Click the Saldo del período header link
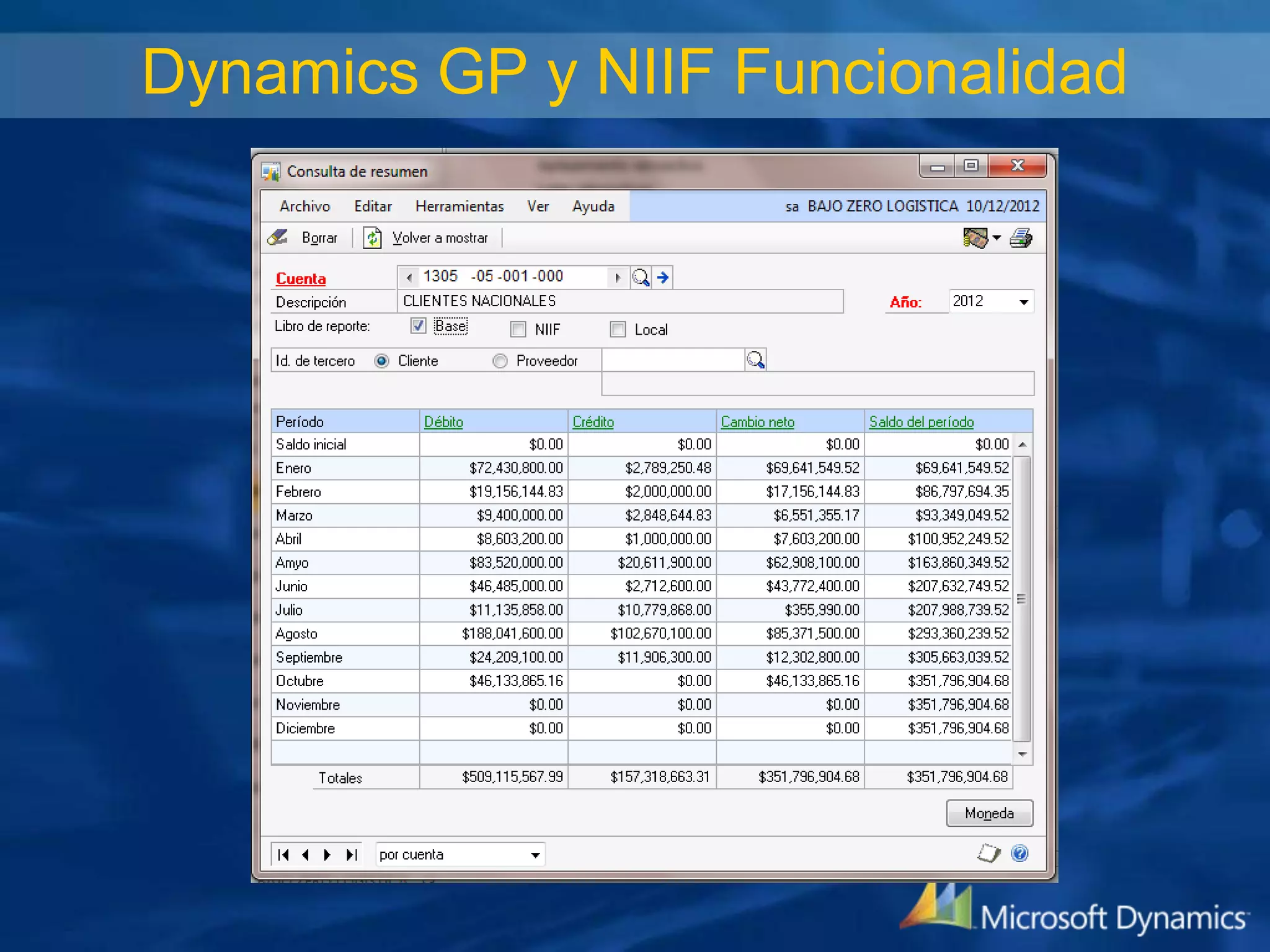This screenshot has width=1270, height=952. click(921, 422)
